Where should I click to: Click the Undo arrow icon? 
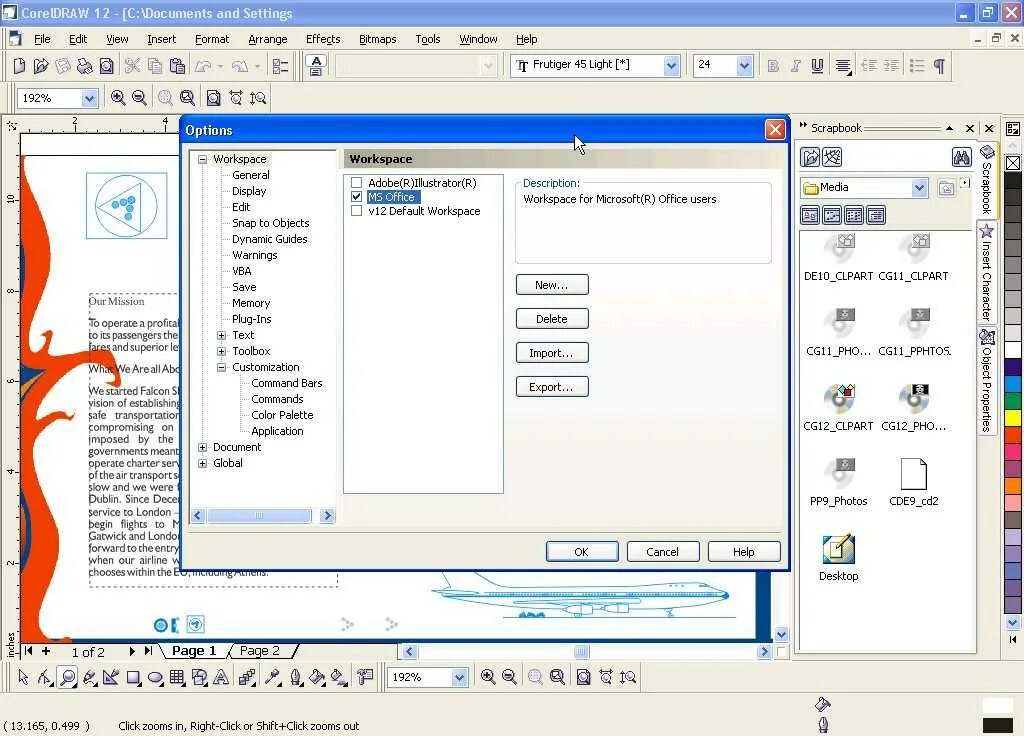[x=203, y=65]
